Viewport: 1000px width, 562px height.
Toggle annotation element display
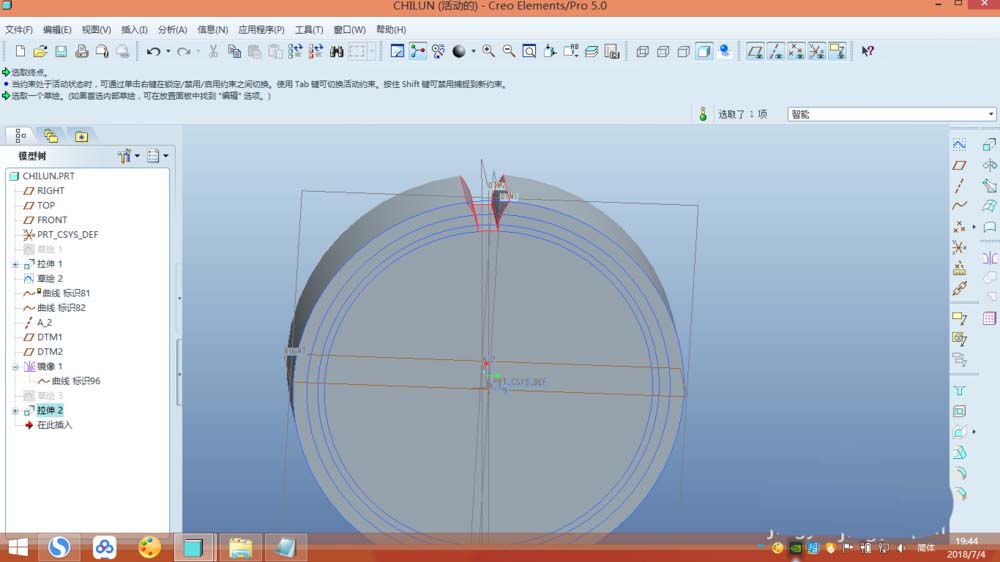point(837,51)
